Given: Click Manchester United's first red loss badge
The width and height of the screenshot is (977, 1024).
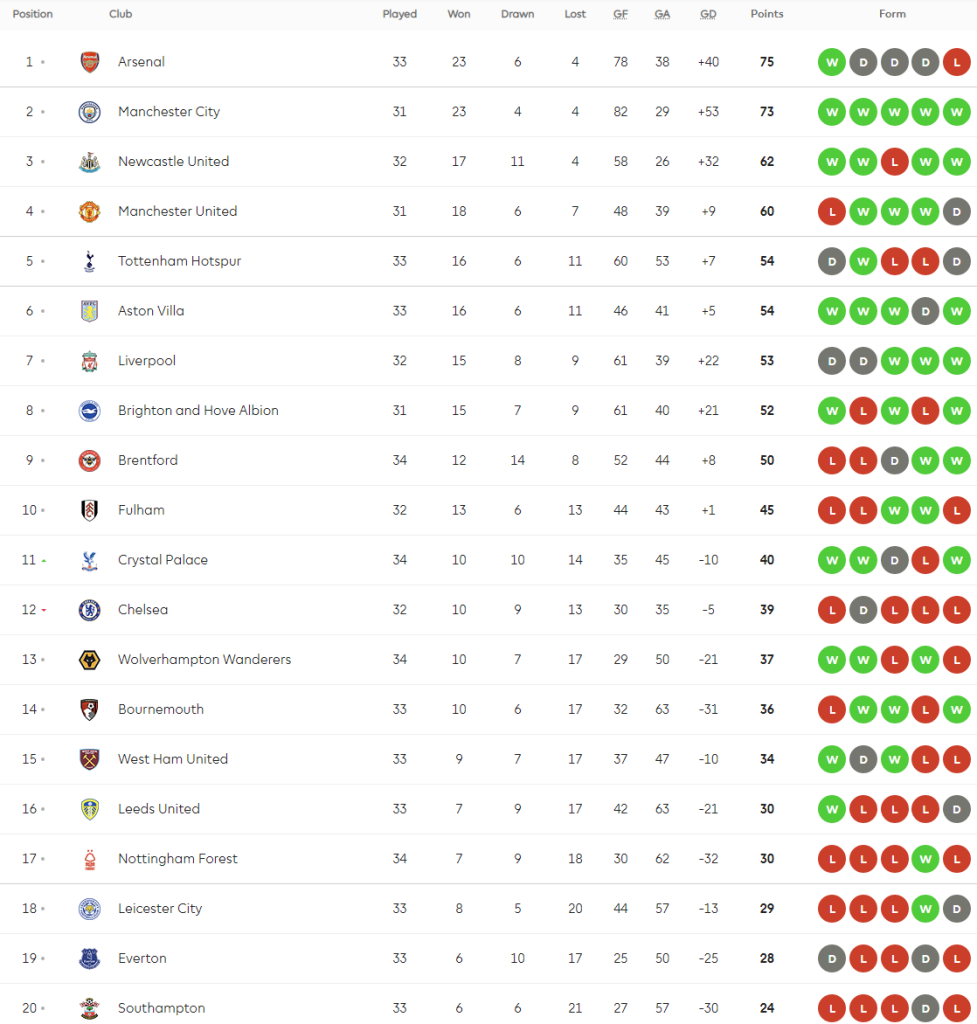Looking at the screenshot, I should pos(830,212).
